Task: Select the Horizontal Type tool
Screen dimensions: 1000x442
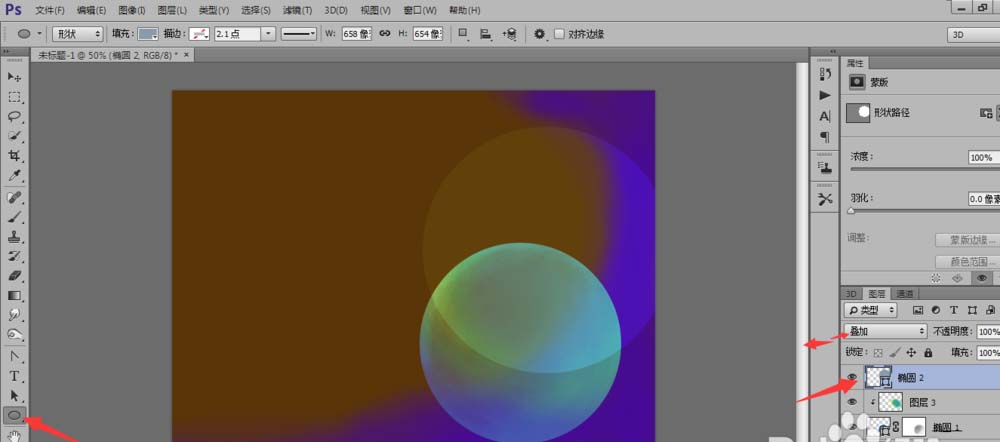Action: (15, 376)
